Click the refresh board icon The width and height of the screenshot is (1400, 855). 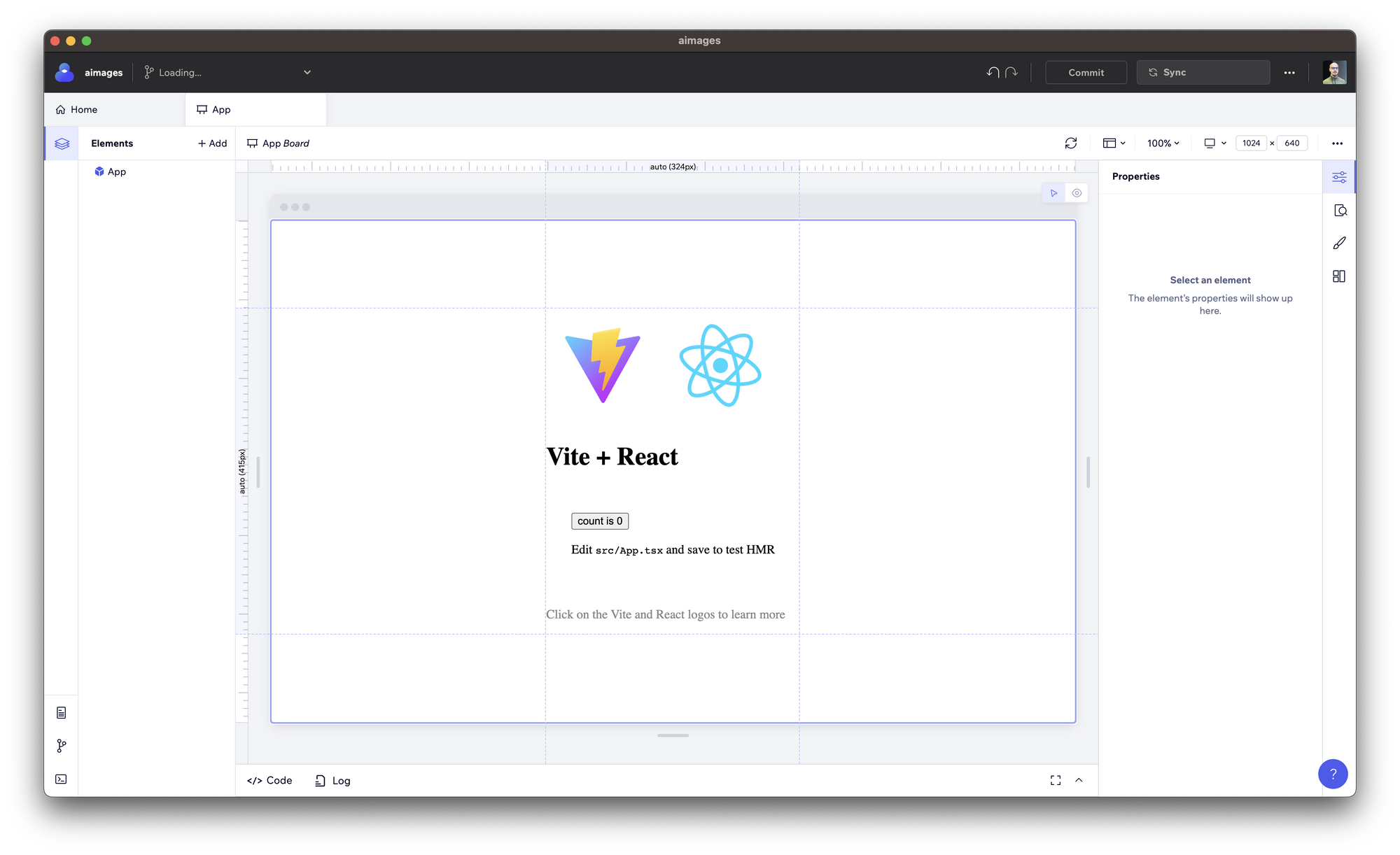[1071, 143]
